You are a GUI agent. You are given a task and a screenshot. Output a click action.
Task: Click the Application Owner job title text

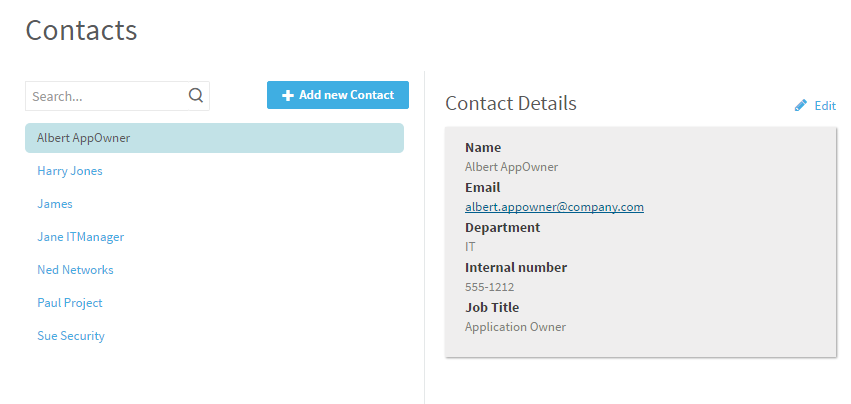(x=515, y=327)
